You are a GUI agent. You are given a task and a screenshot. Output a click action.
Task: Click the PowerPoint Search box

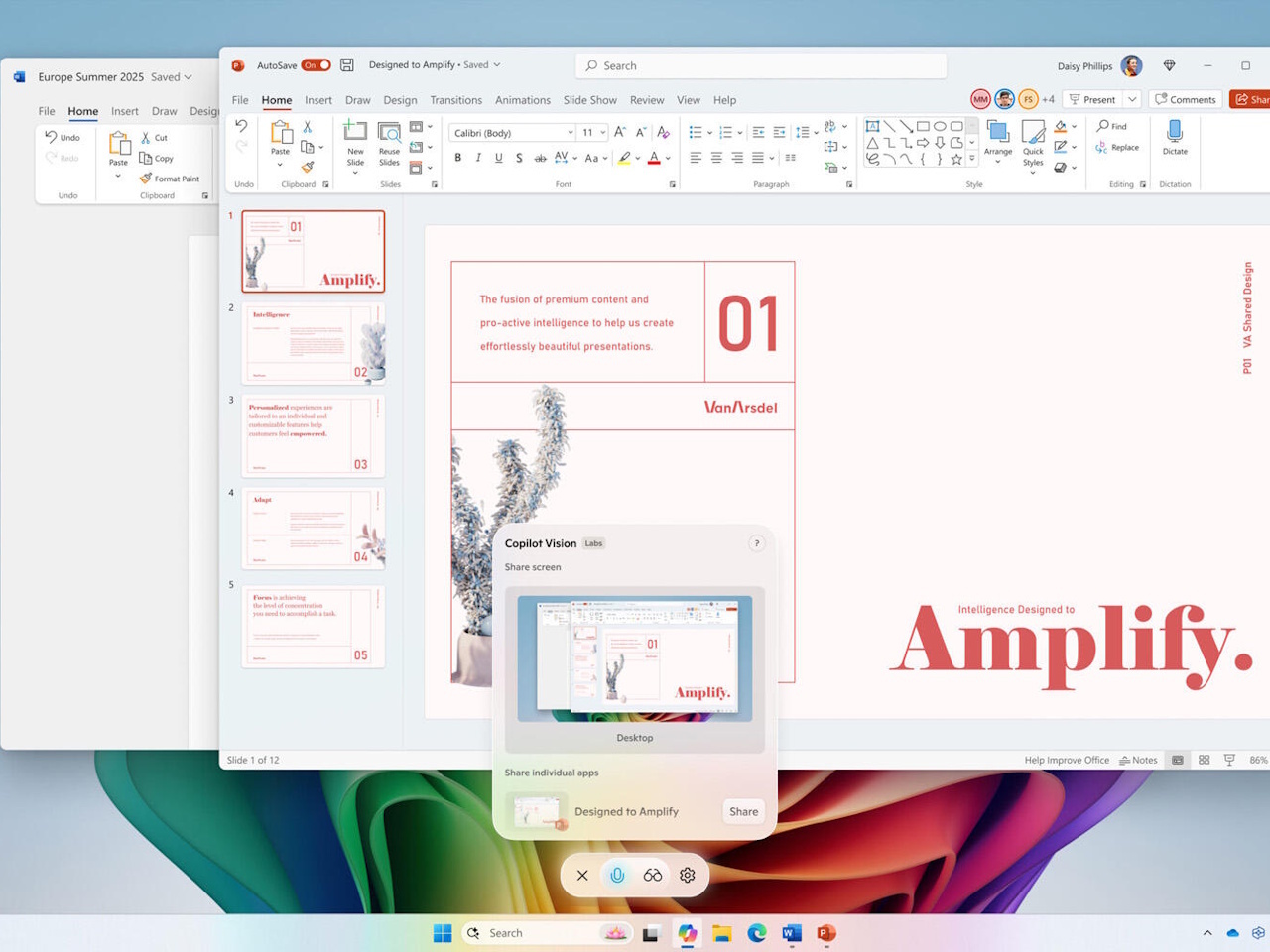(x=761, y=65)
